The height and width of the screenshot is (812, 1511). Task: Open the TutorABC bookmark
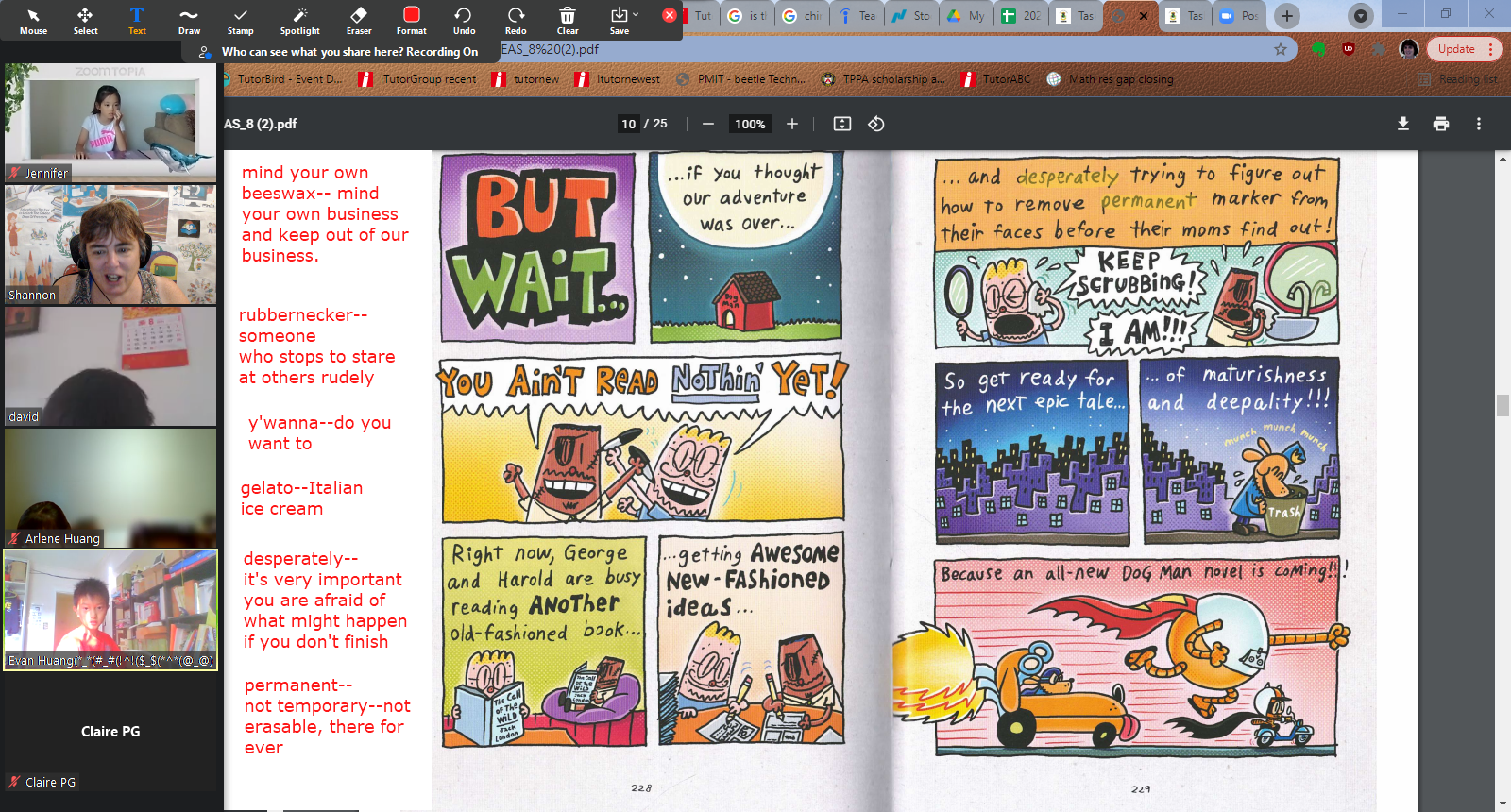click(996, 79)
